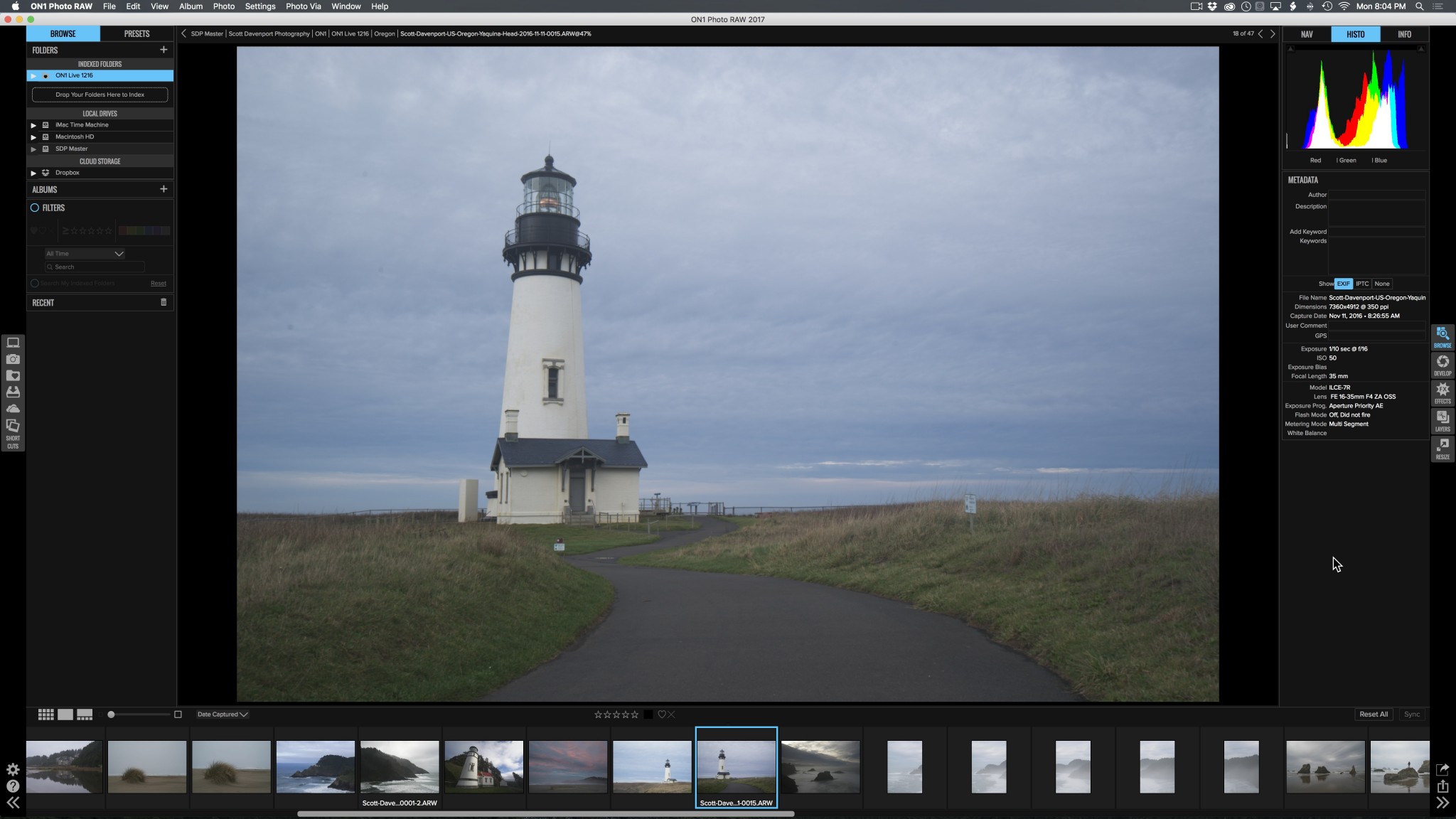Click the desktop shortcut icon
This screenshot has width=1456, height=819.
tap(13, 343)
